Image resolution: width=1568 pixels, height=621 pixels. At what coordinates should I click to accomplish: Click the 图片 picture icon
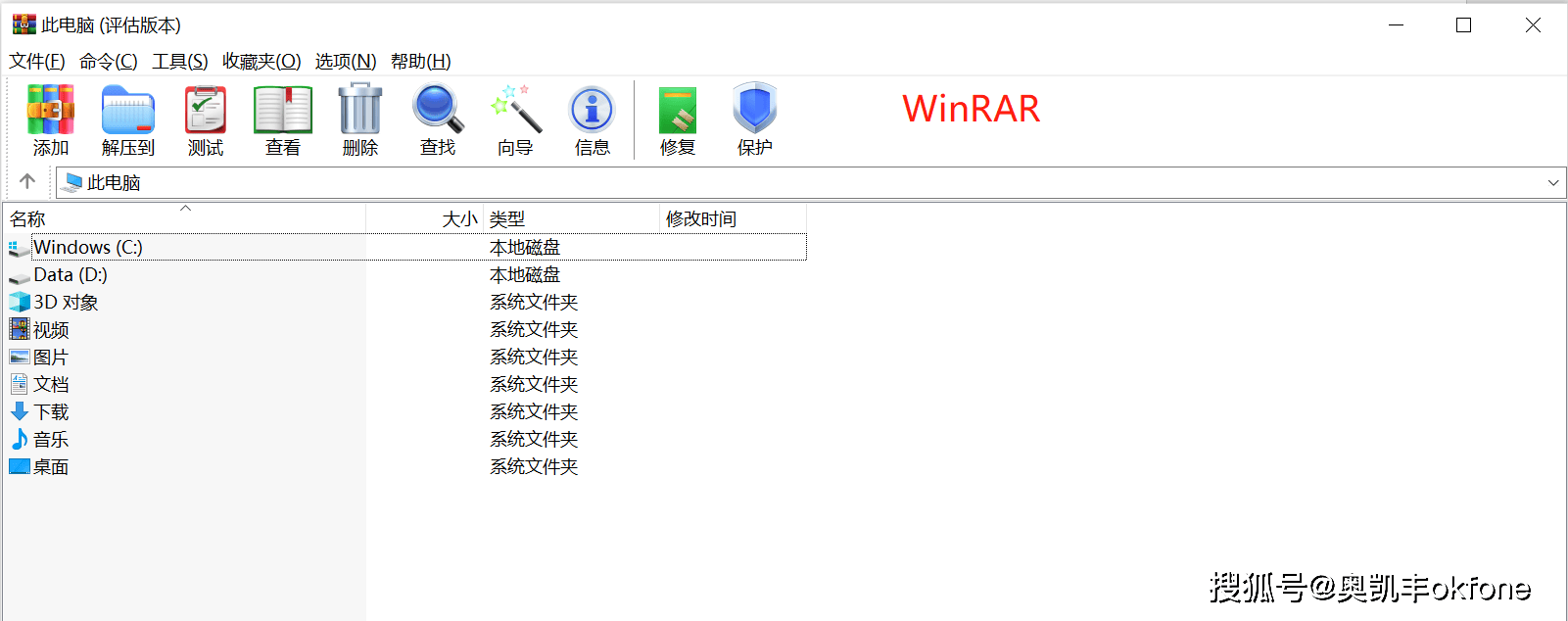(19, 357)
